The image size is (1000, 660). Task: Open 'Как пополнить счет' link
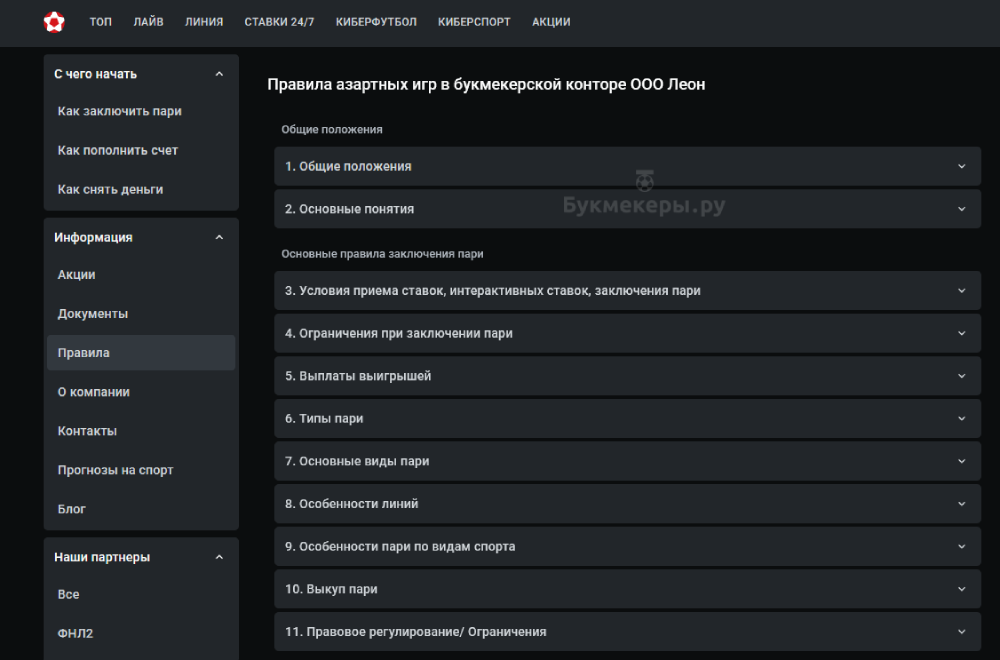coord(117,150)
